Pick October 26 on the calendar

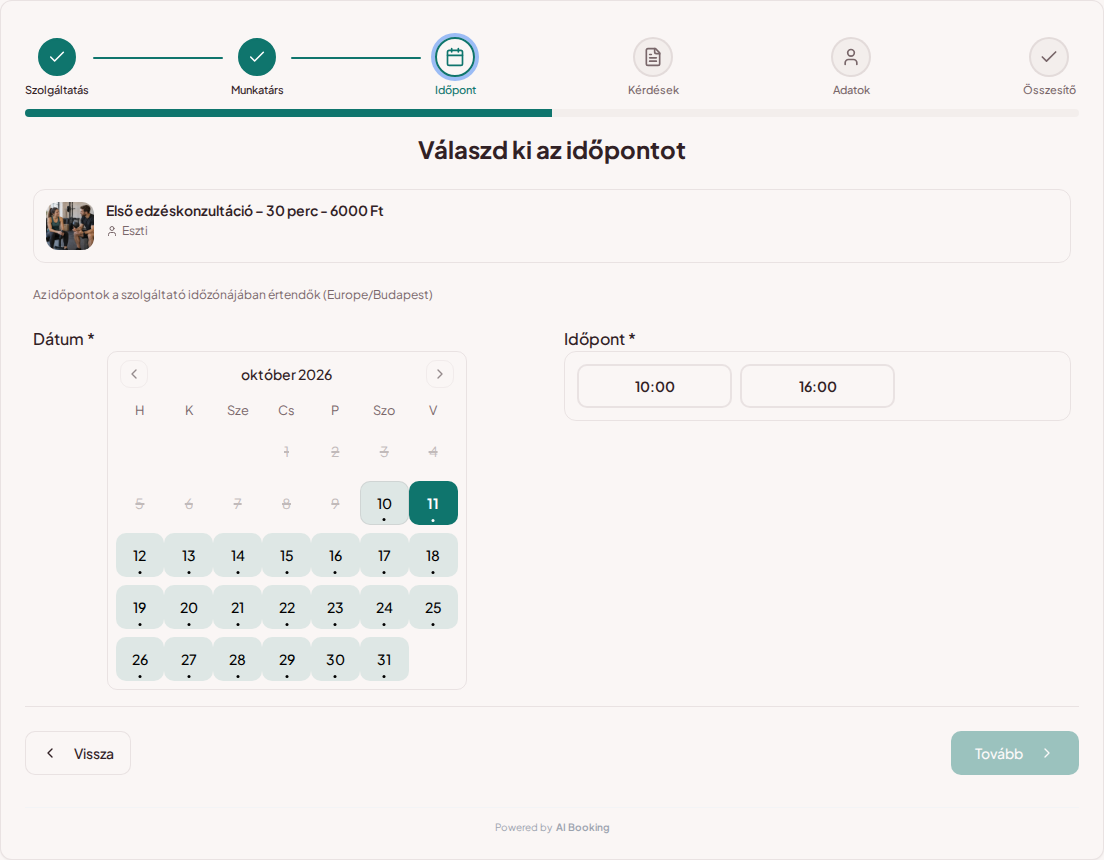point(139,659)
